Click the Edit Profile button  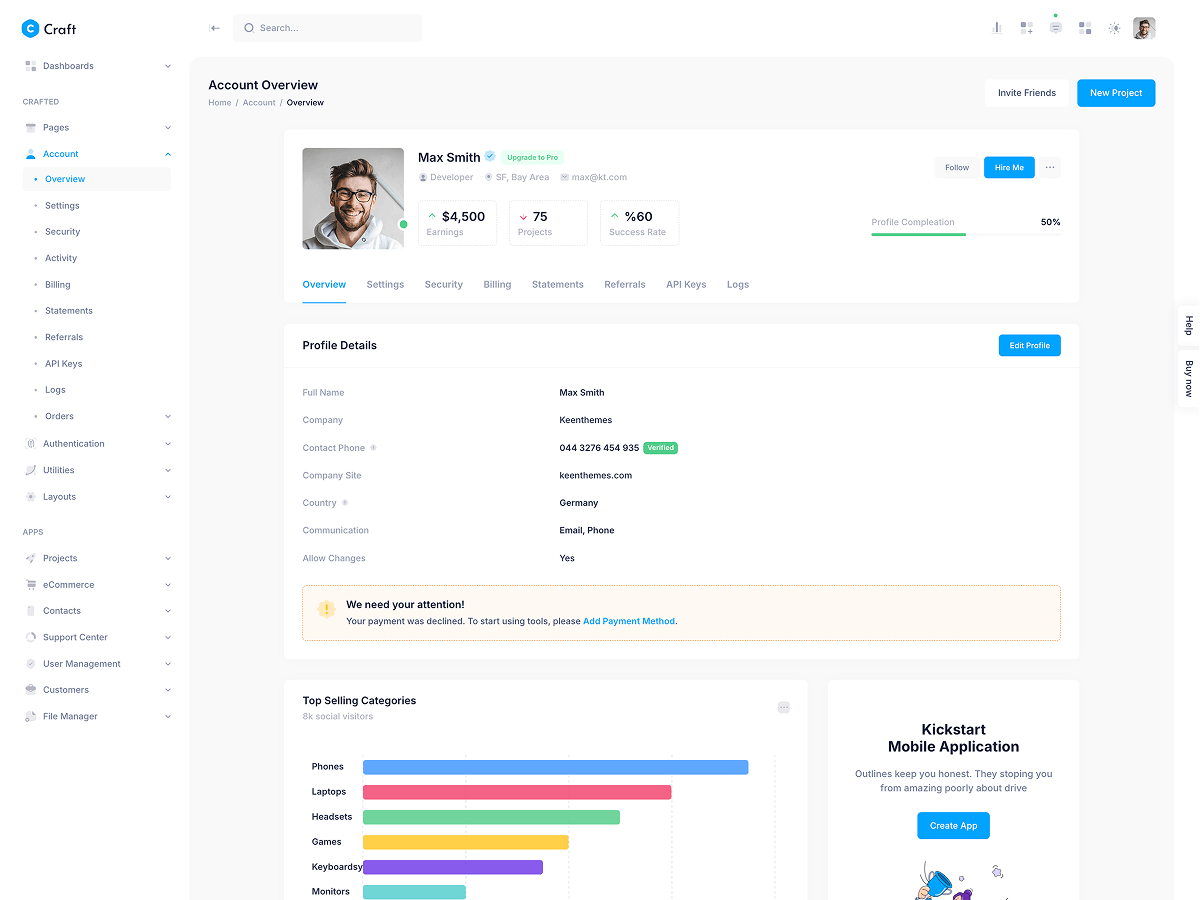pos(1029,345)
